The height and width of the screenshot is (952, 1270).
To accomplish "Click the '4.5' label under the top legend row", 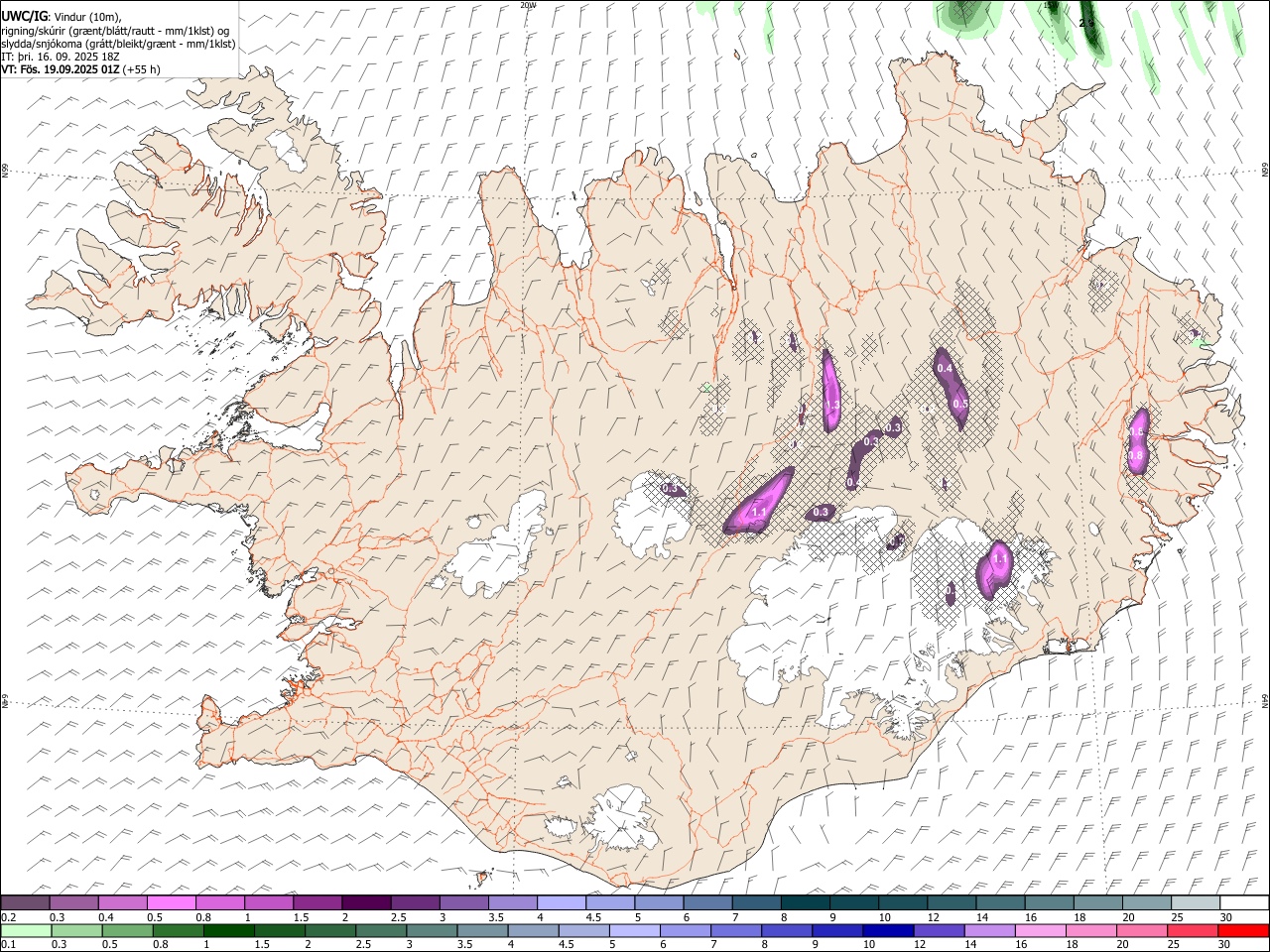I will coord(593,917).
